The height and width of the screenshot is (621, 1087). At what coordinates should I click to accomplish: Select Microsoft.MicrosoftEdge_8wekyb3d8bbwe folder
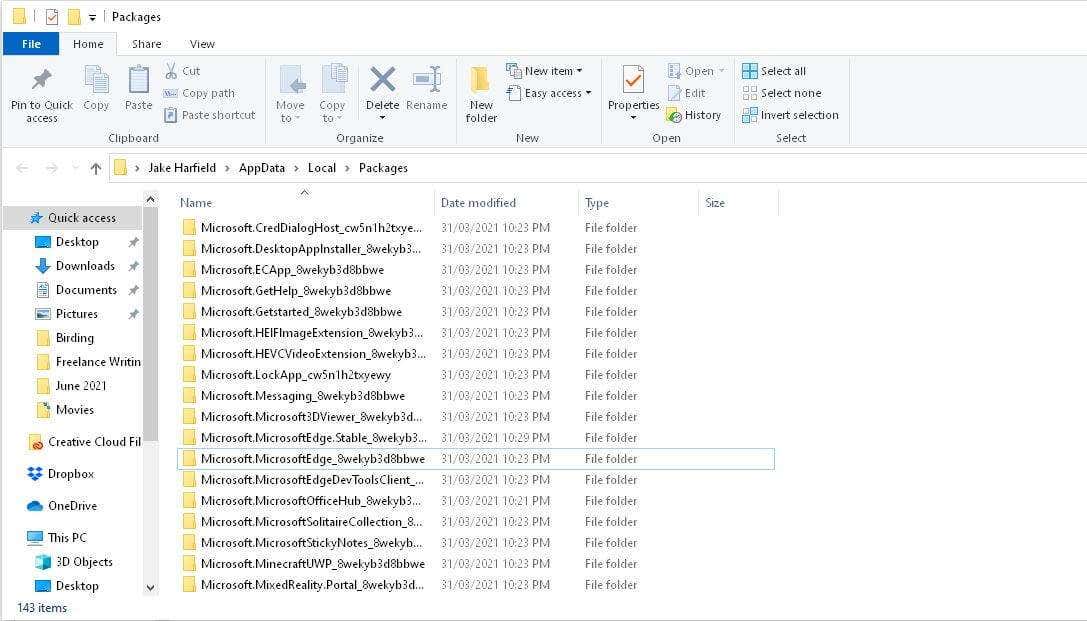(x=476, y=459)
